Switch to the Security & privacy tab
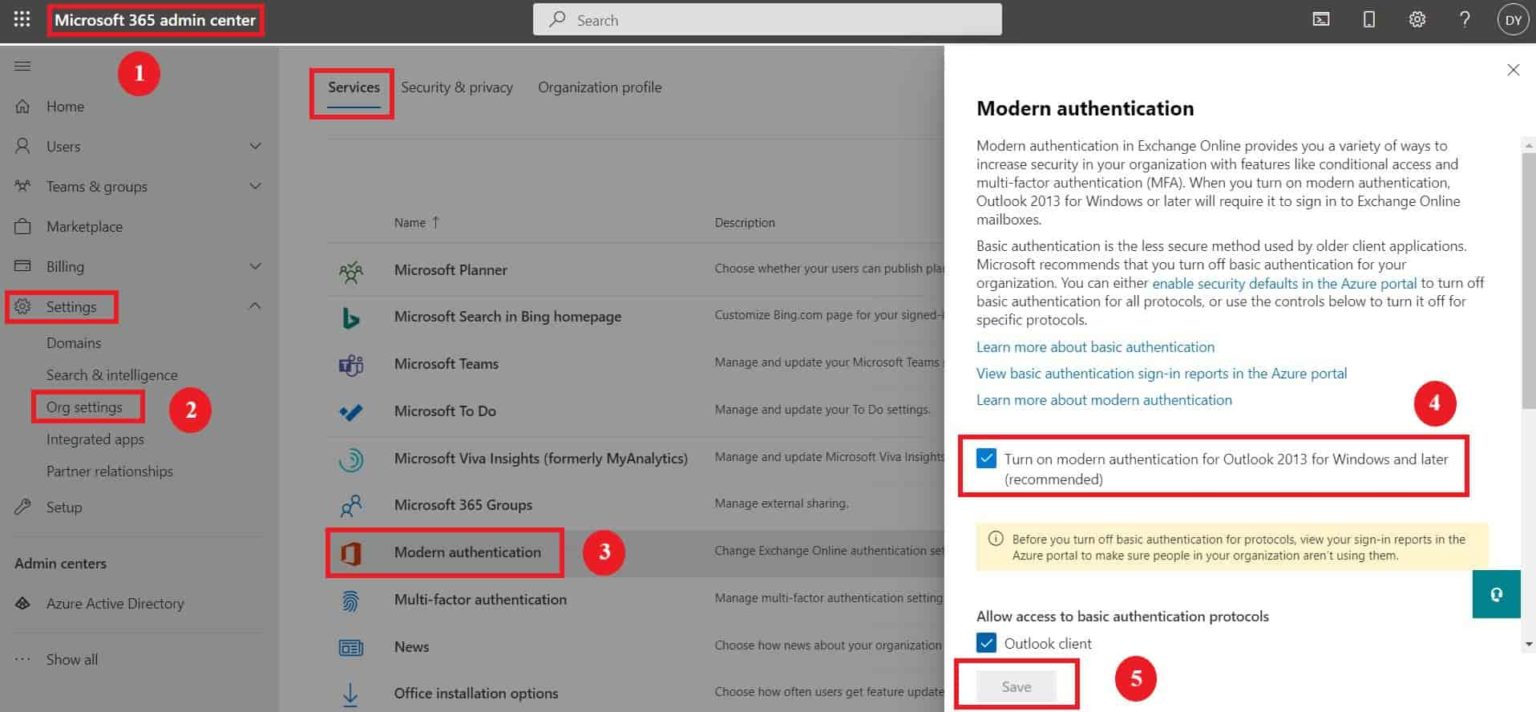This screenshot has width=1536, height=712. 457,87
